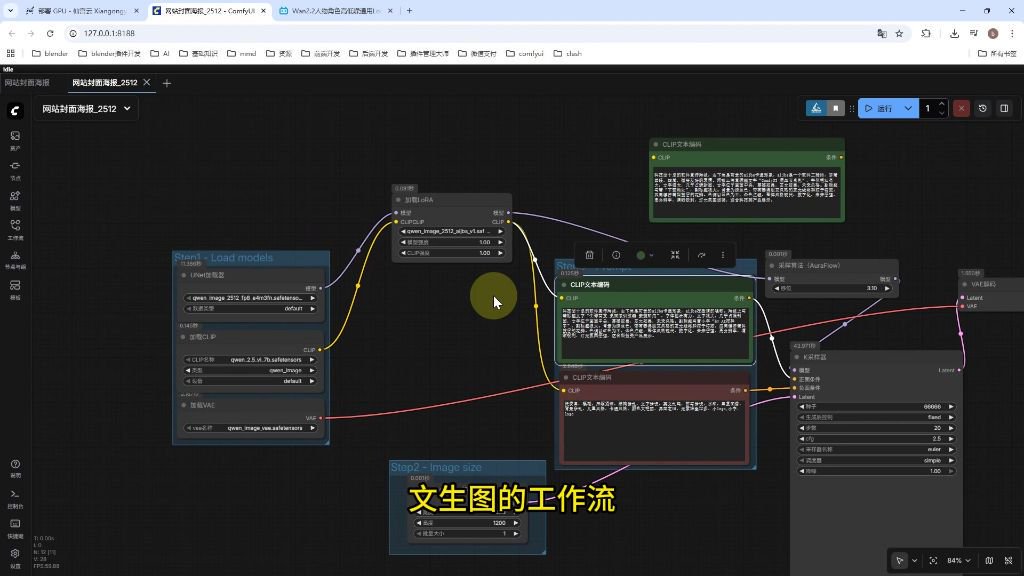This screenshot has width=1024, height=576.
Task: Click the fit view icon in canvas toolbar
Action: (933, 560)
